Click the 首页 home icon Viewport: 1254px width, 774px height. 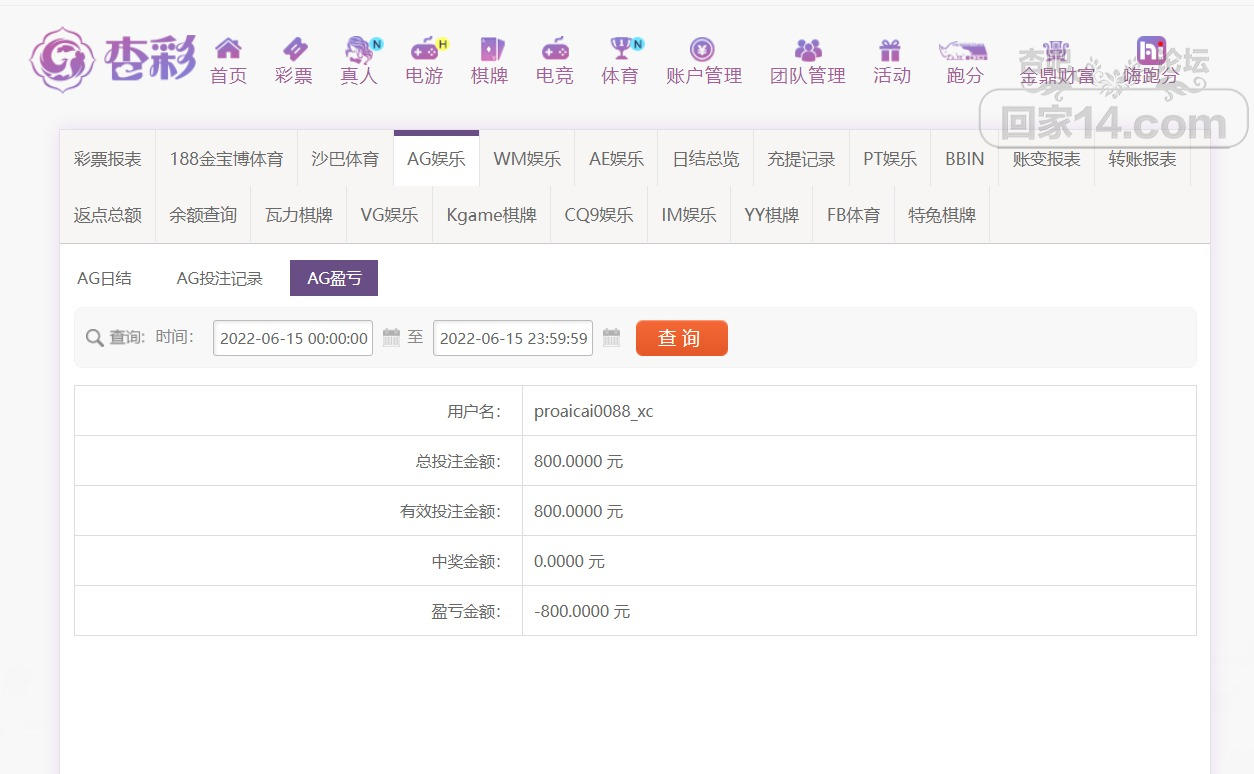click(x=228, y=49)
